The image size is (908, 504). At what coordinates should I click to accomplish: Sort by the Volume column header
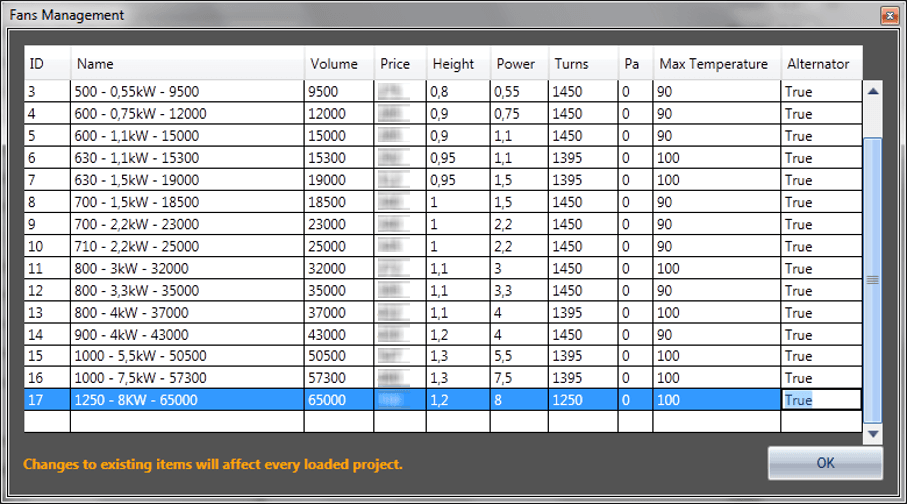[x=339, y=63]
